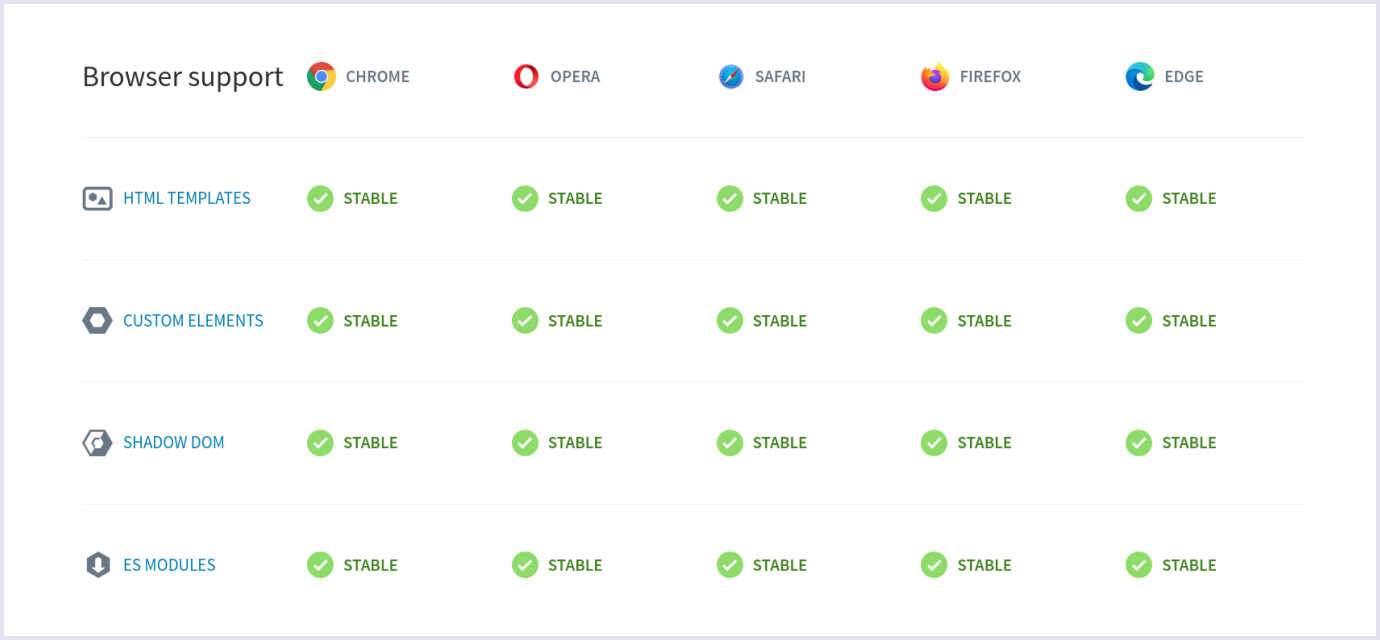Click the Shadow DOM hexagon icon
The height and width of the screenshot is (640, 1380).
coord(97,442)
